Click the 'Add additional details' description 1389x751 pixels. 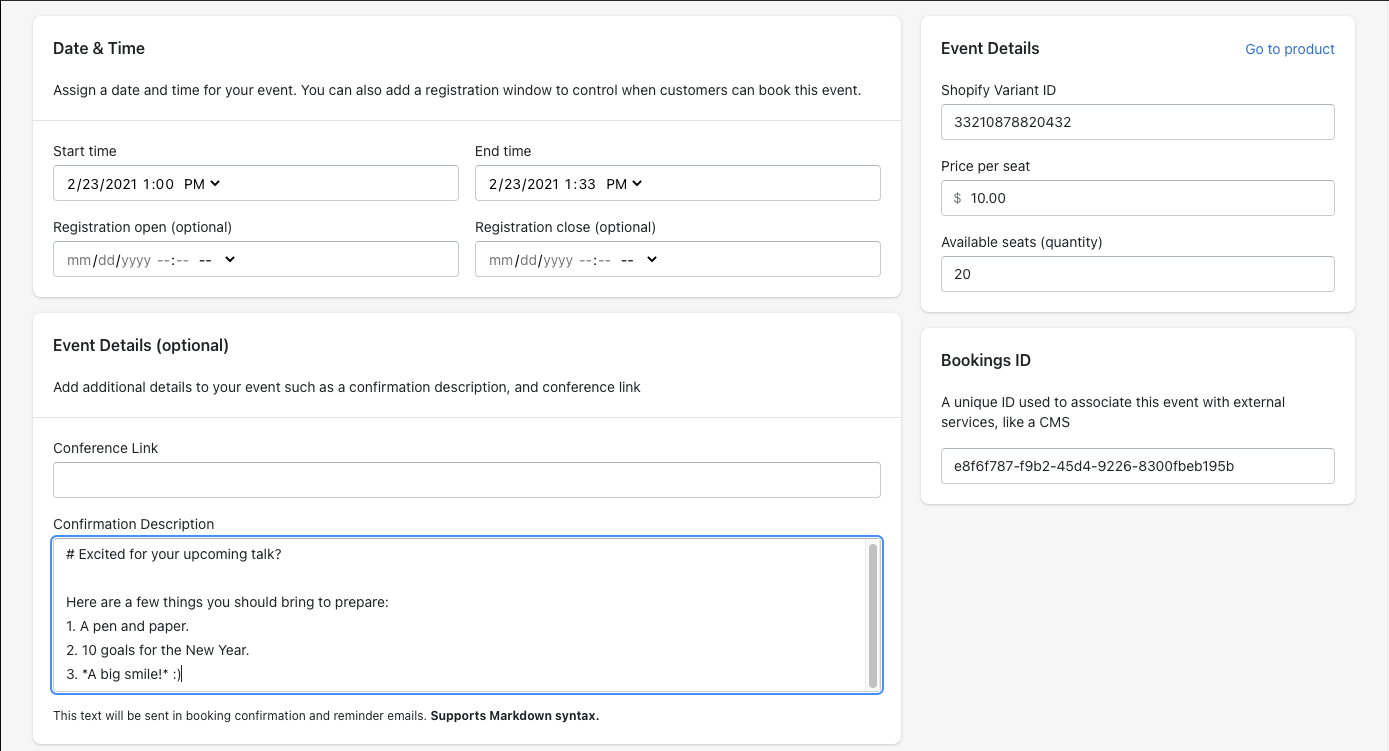point(347,387)
